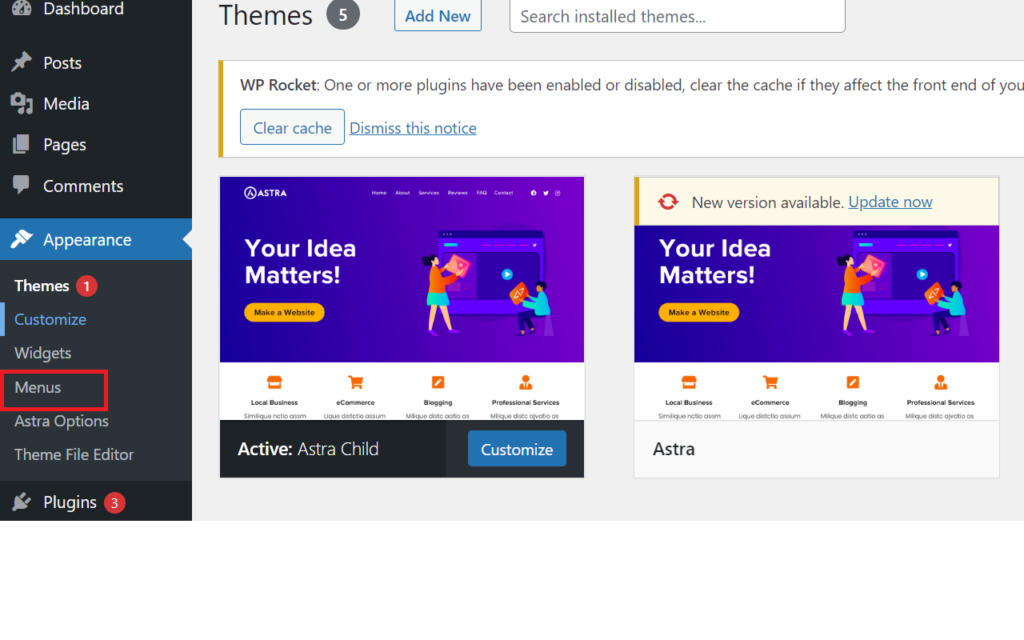Dismiss the WP Rocket notice
This screenshot has height=640, width=1024.
[x=413, y=128]
